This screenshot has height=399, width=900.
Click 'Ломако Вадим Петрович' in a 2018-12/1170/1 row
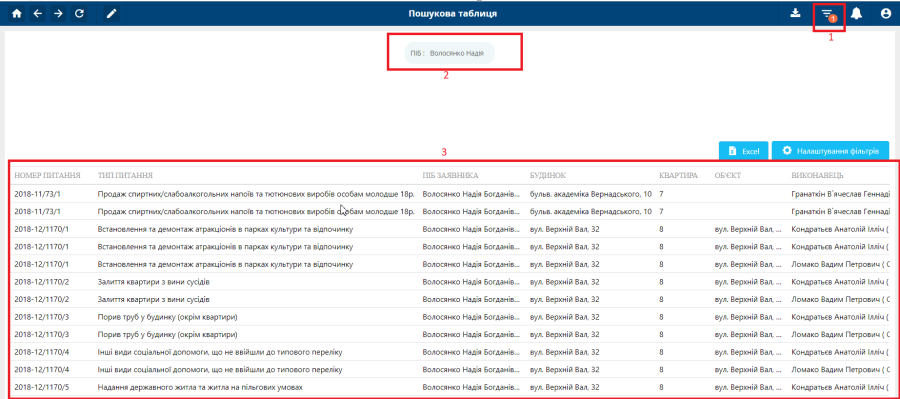click(840, 264)
